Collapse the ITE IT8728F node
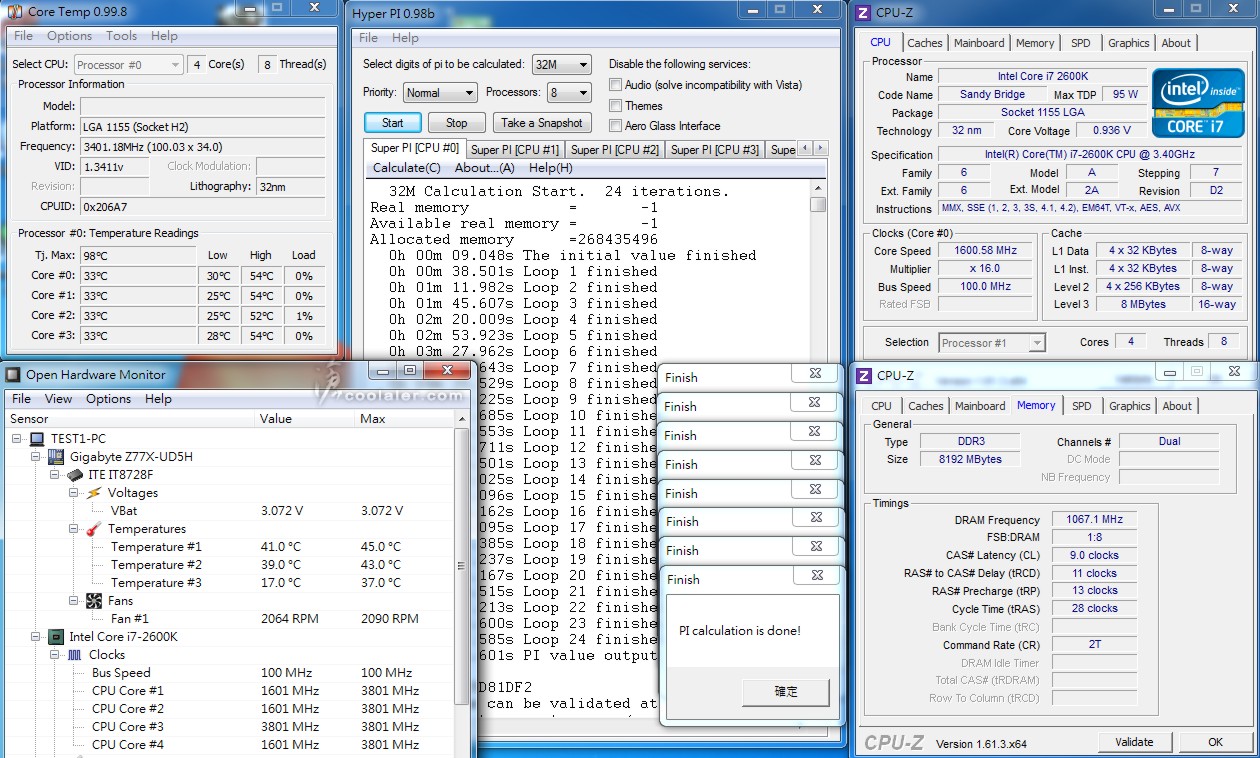 56,475
